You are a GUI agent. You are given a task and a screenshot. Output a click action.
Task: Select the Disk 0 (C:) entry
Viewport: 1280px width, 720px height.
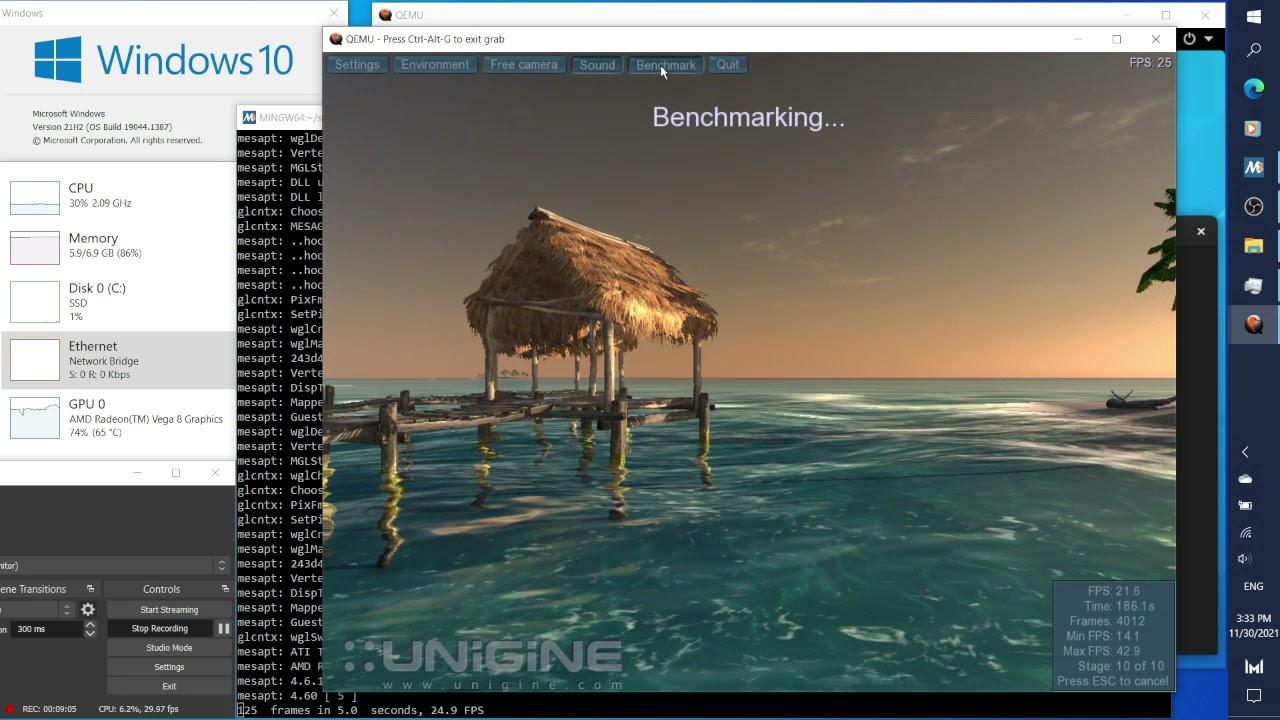118,301
